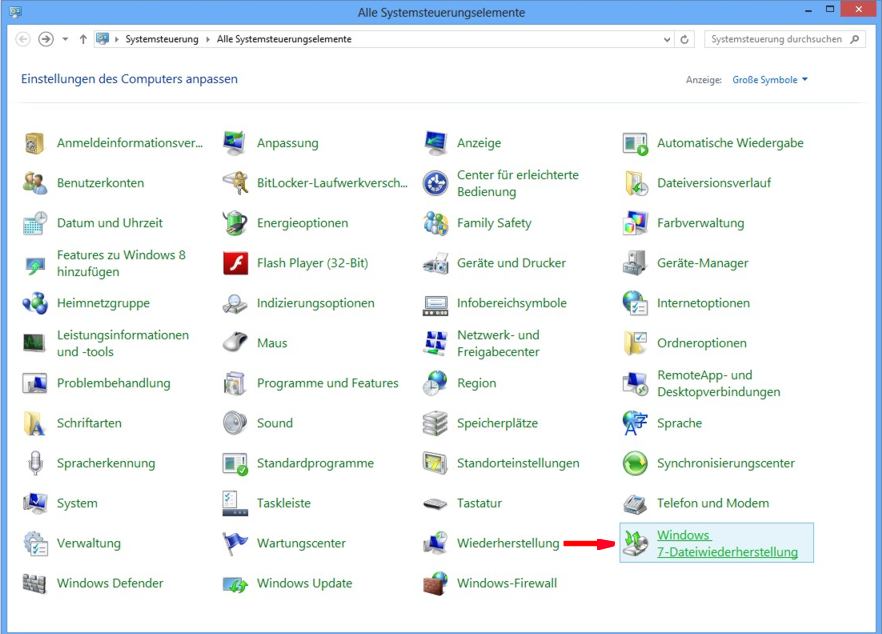Open the Automatische Wiedergabe icon
Image resolution: width=882 pixels, height=634 pixels.
tap(635, 143)
